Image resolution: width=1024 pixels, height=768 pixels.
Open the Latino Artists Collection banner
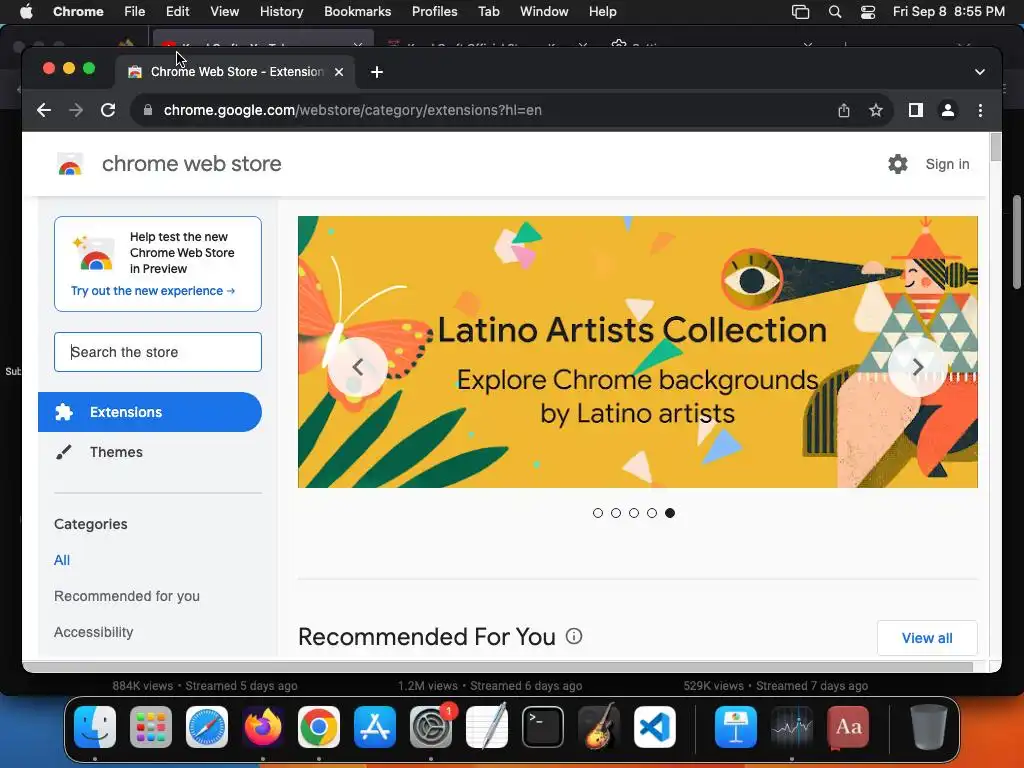click(637, 352)
